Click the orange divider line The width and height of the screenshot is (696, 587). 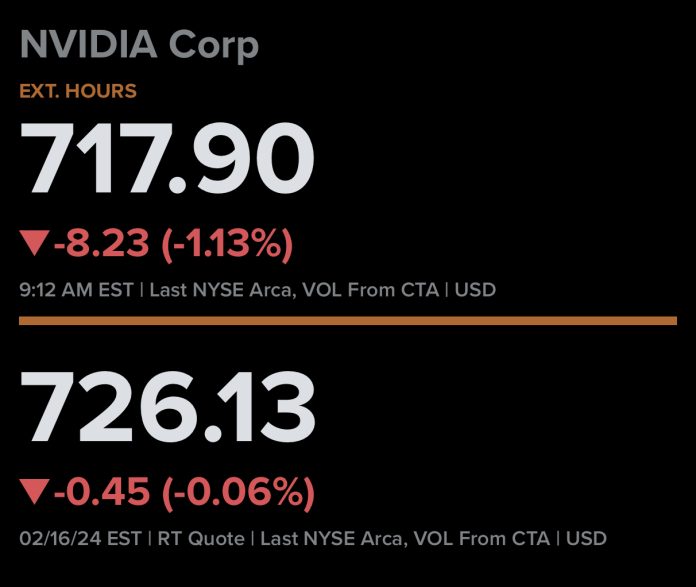click(348, 321)
